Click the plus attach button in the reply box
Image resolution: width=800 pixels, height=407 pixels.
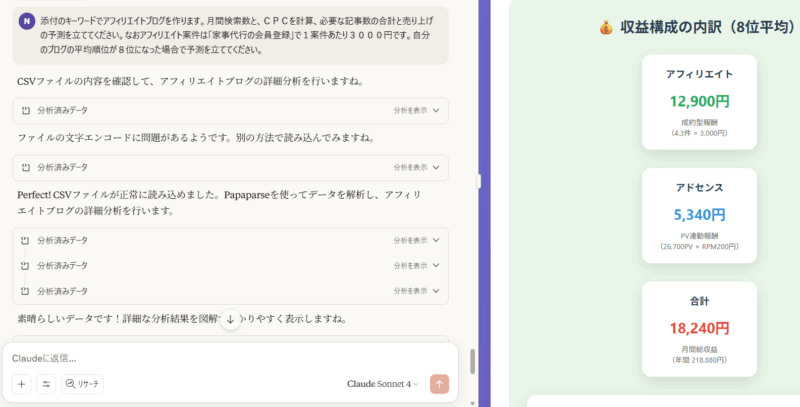point(21,384)
